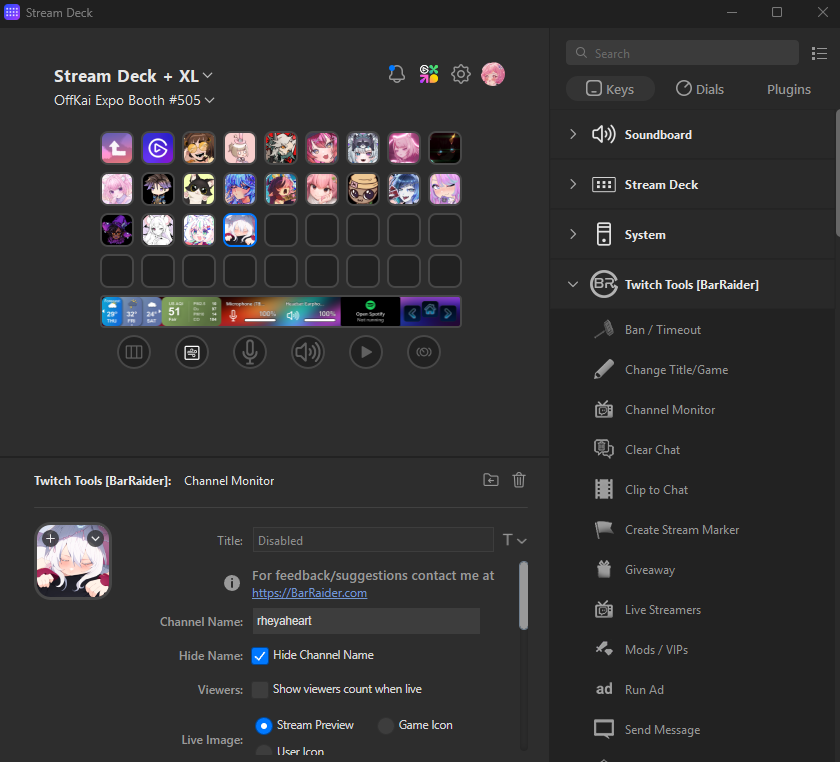This screenshot has width=840, height=762.
Task: Click the plus badge on key image
Action: coord(50,539)
